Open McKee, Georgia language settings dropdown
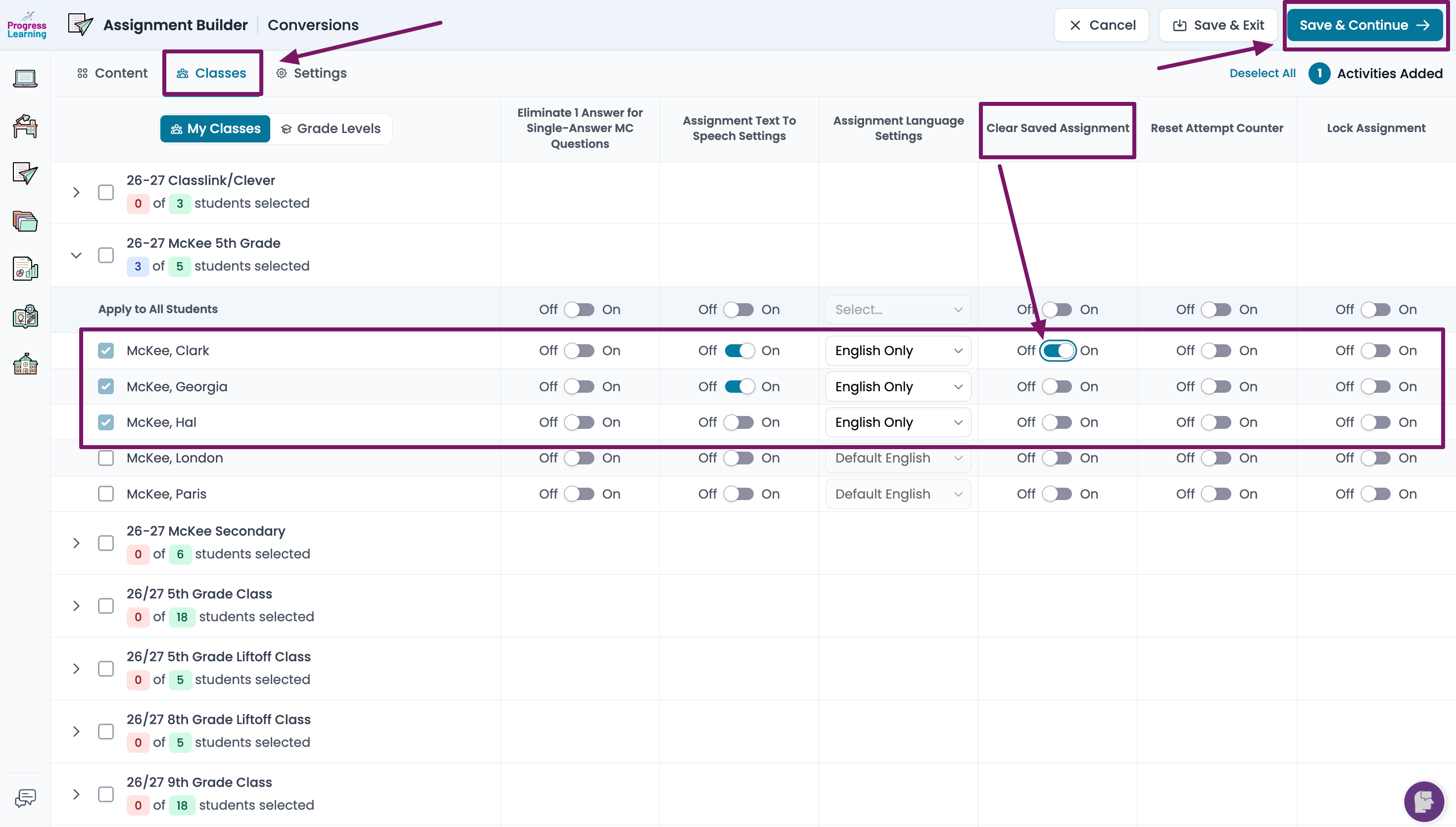The width and height of the screenshot is (1456, 827). point(898,387)
